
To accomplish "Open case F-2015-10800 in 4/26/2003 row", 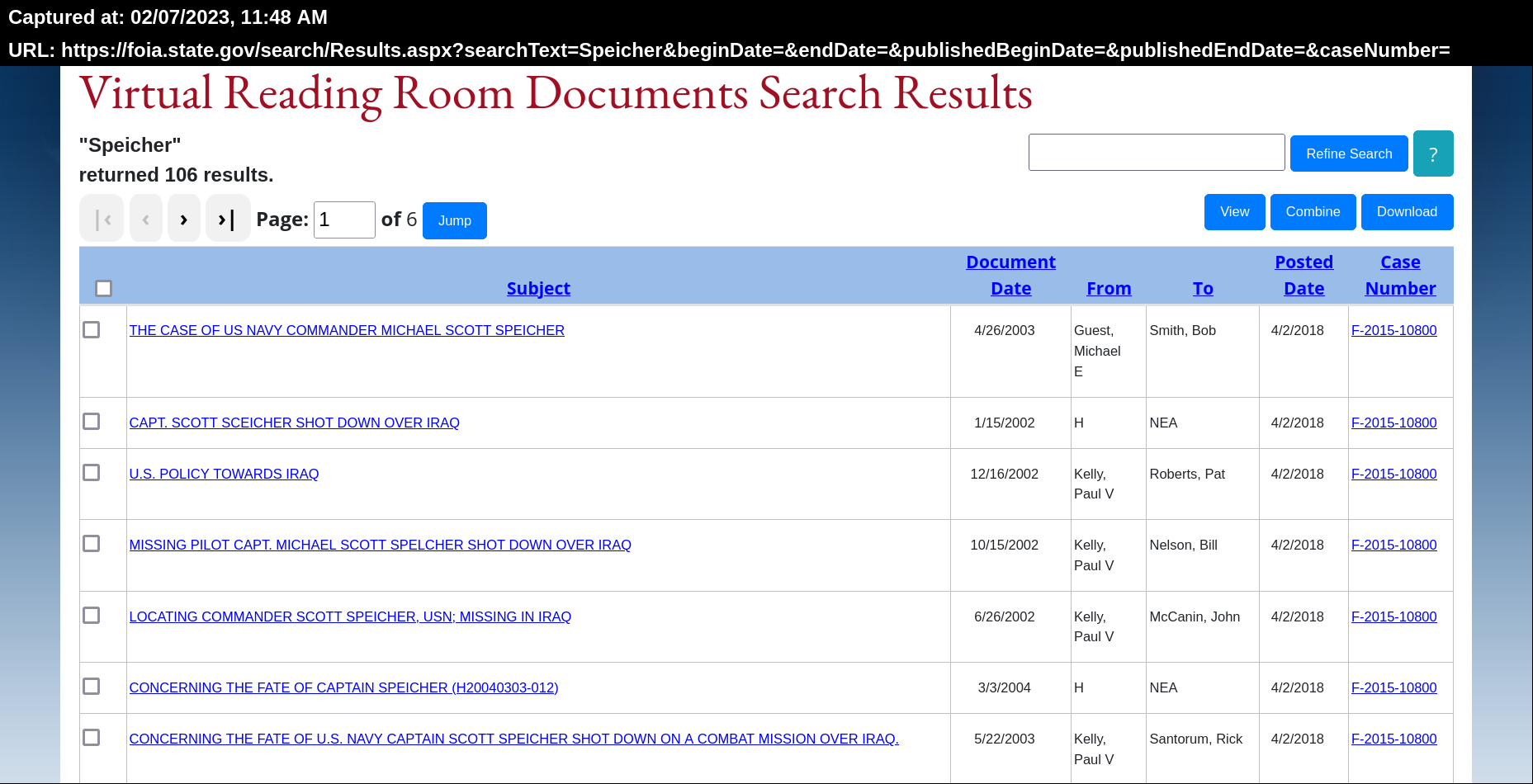I will click(x=1393, y=330).
